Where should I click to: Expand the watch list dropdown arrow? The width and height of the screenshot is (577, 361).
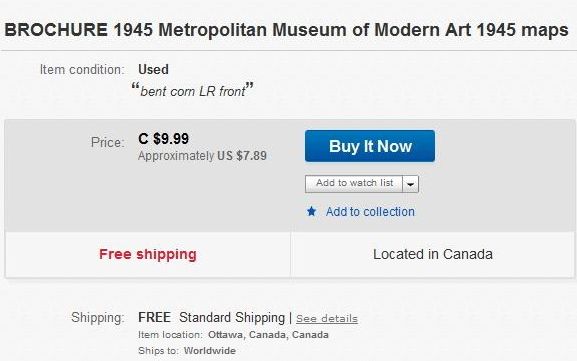[411, 184]
